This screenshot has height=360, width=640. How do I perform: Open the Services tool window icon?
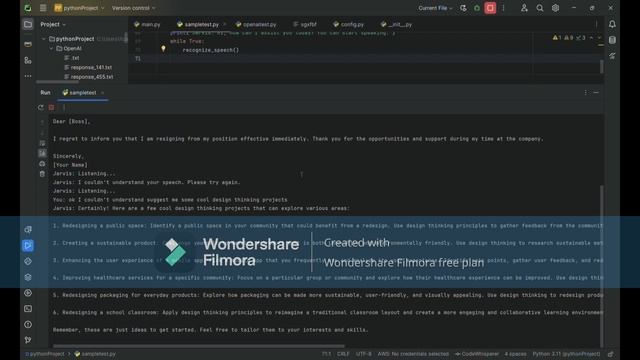click(28, 293)
